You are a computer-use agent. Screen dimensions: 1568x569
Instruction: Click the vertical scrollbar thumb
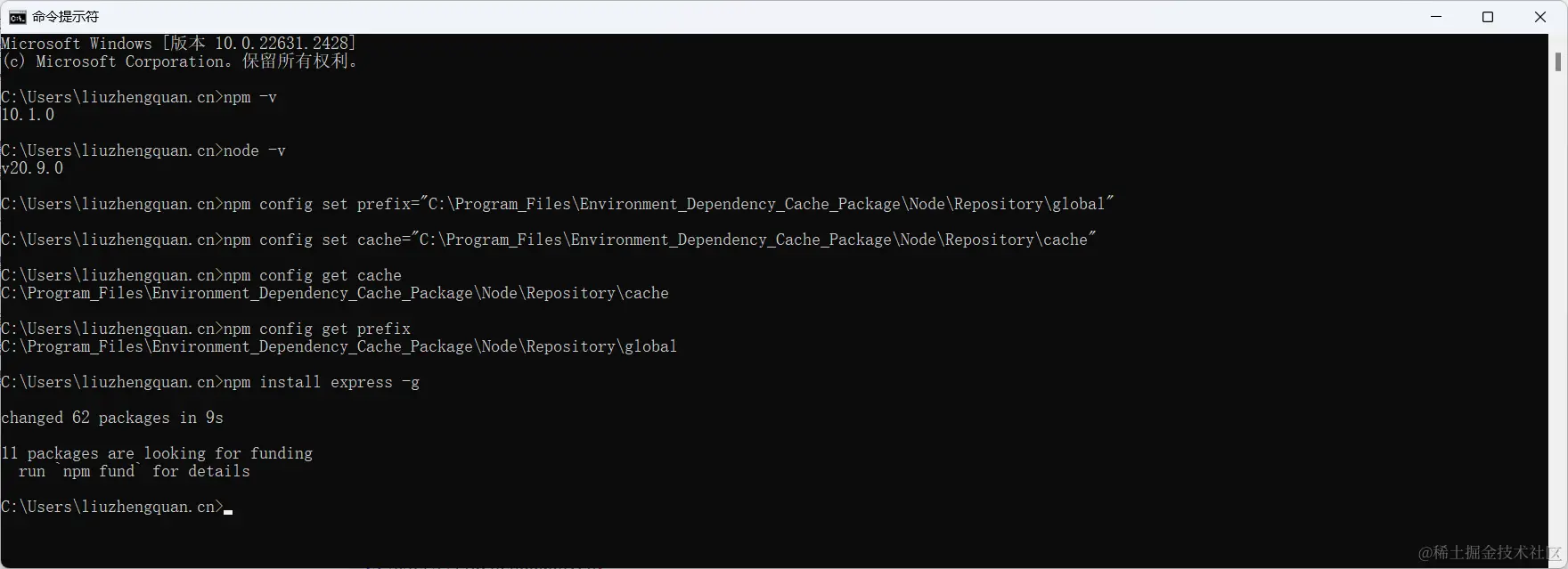pos(1557,61)
